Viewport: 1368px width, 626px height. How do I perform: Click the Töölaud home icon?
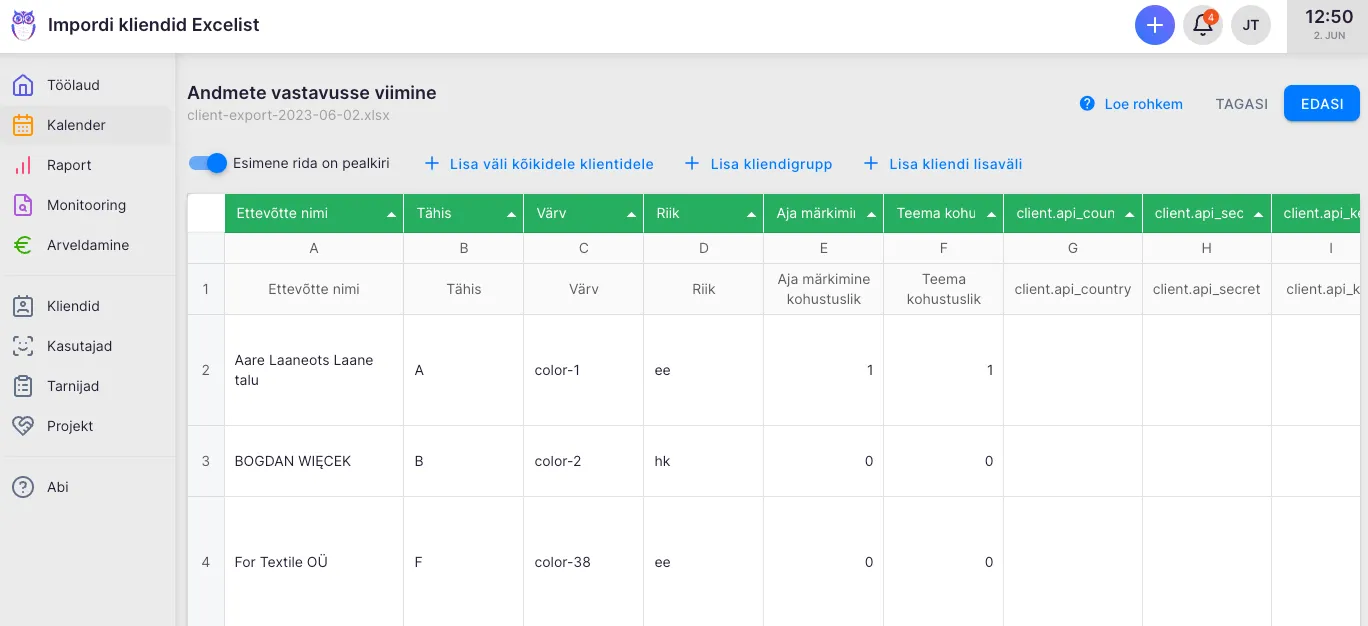coord(23,85)
